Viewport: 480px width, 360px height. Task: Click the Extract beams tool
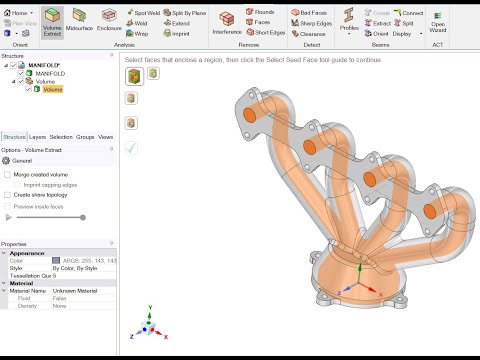tap(378, 23)
